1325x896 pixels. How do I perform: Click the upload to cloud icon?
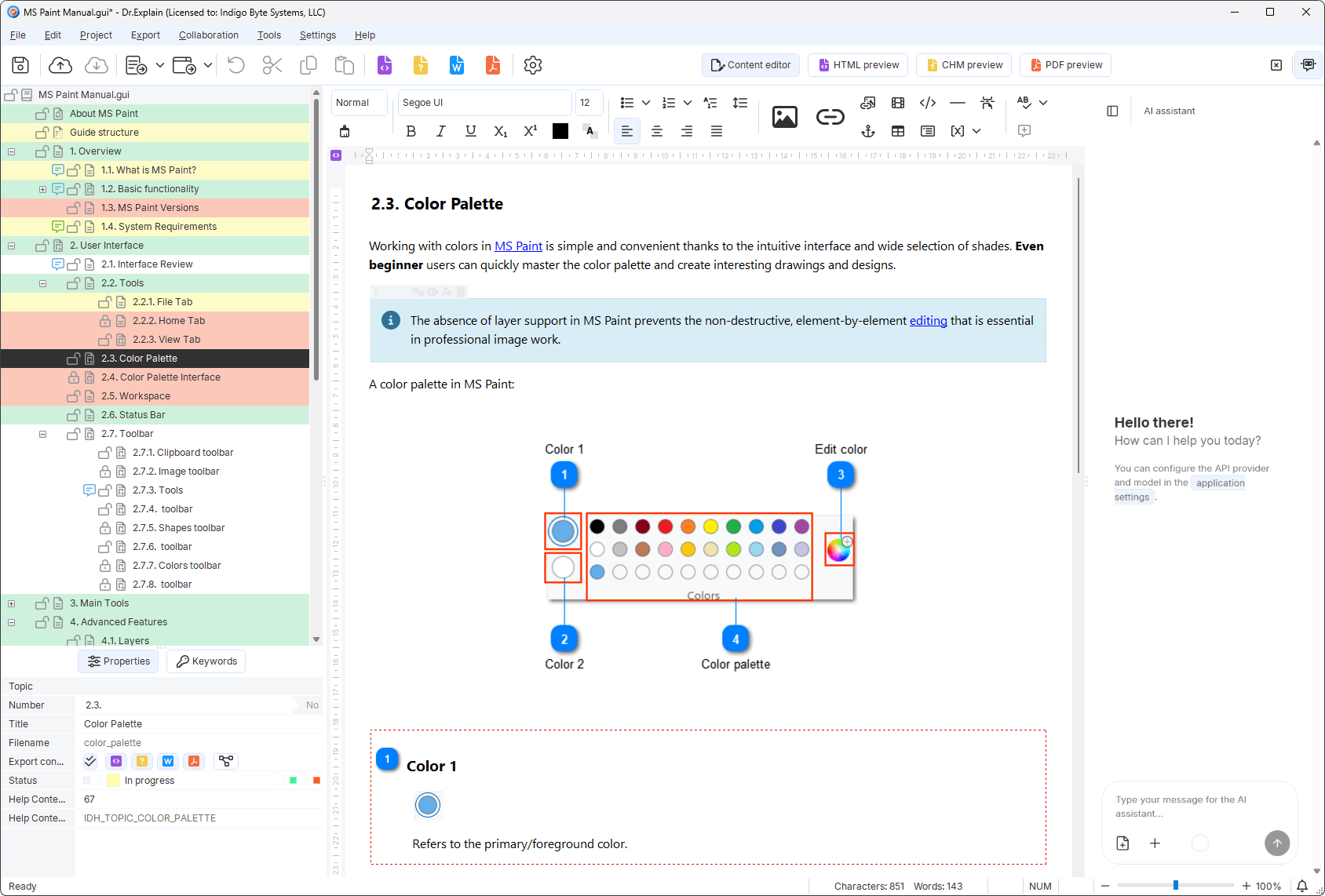click(60, 65)
